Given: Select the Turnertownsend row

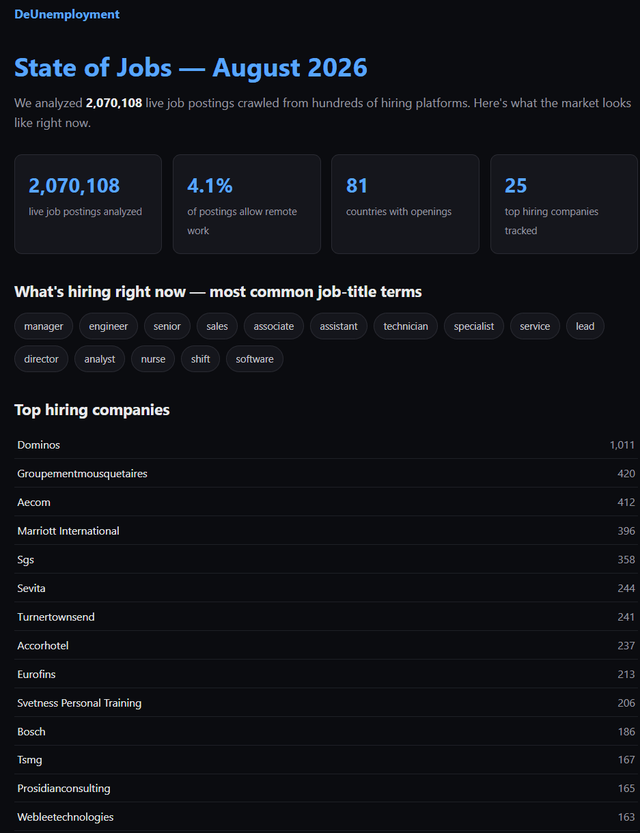Looking at the screenshot, I should coord(326,617).
